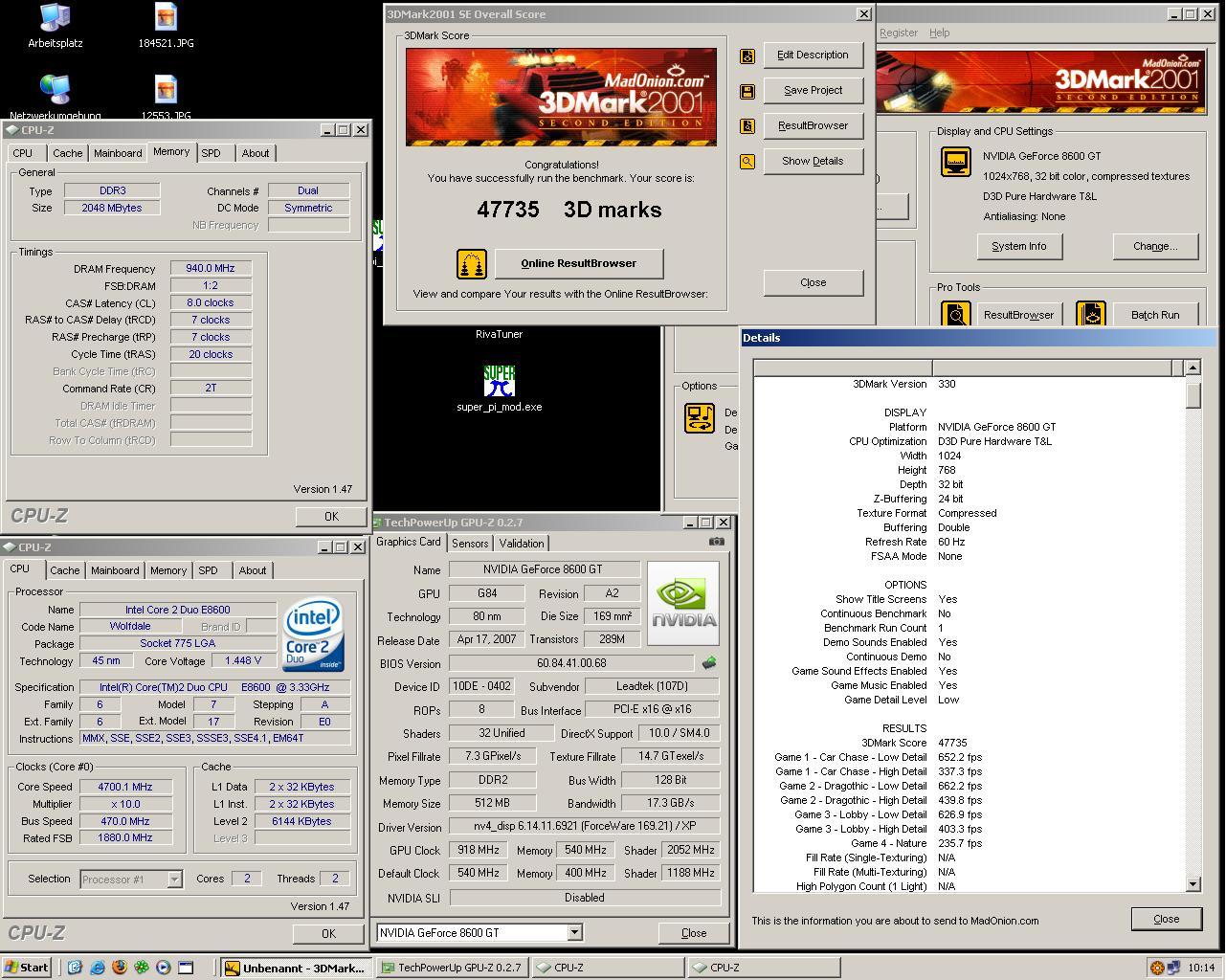Click Close button in the Details window
The height and width of the screenshot is (980, 1226).
tap(1166, 919)
